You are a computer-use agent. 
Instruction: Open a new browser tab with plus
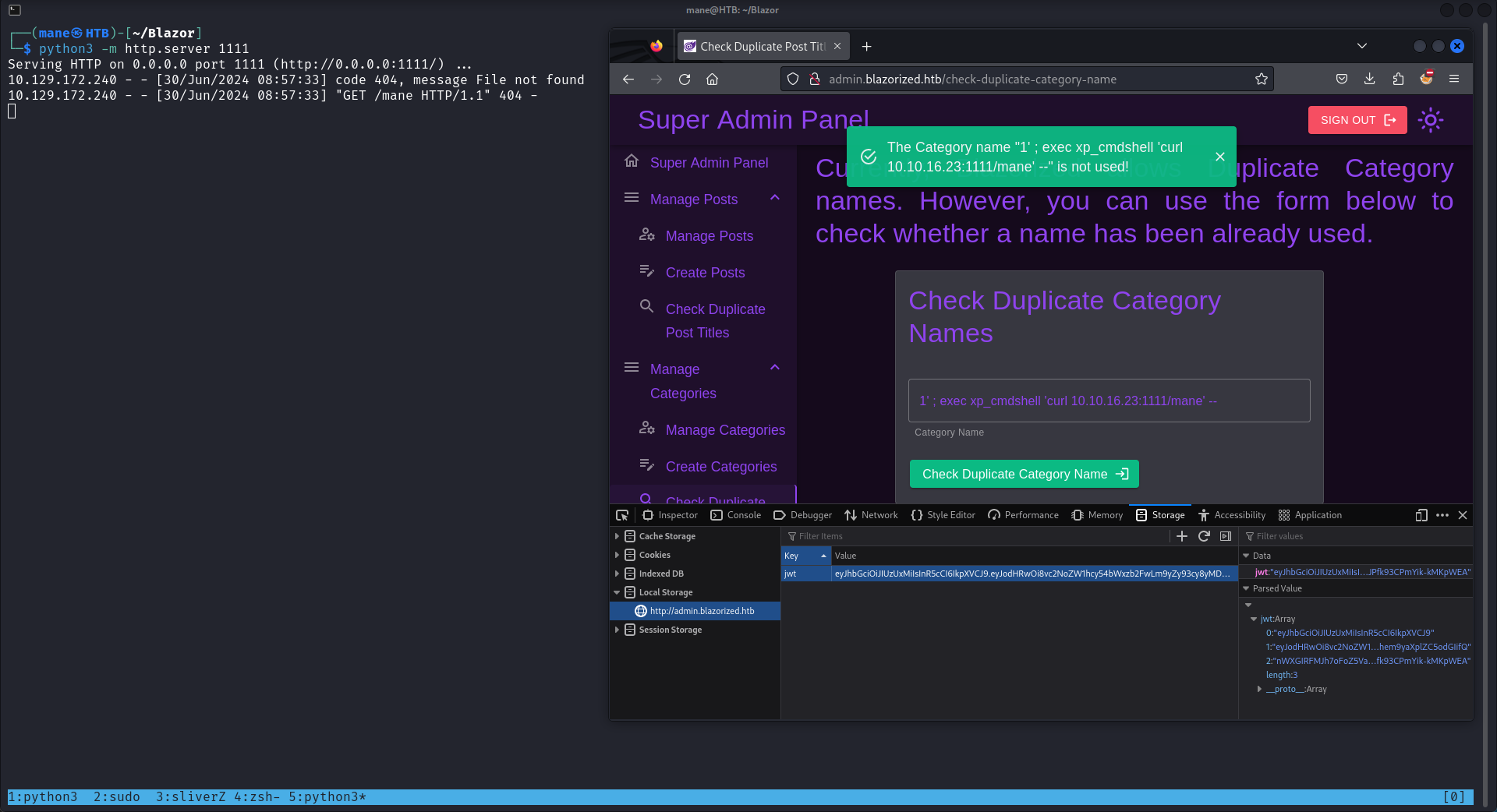(866, 46)
